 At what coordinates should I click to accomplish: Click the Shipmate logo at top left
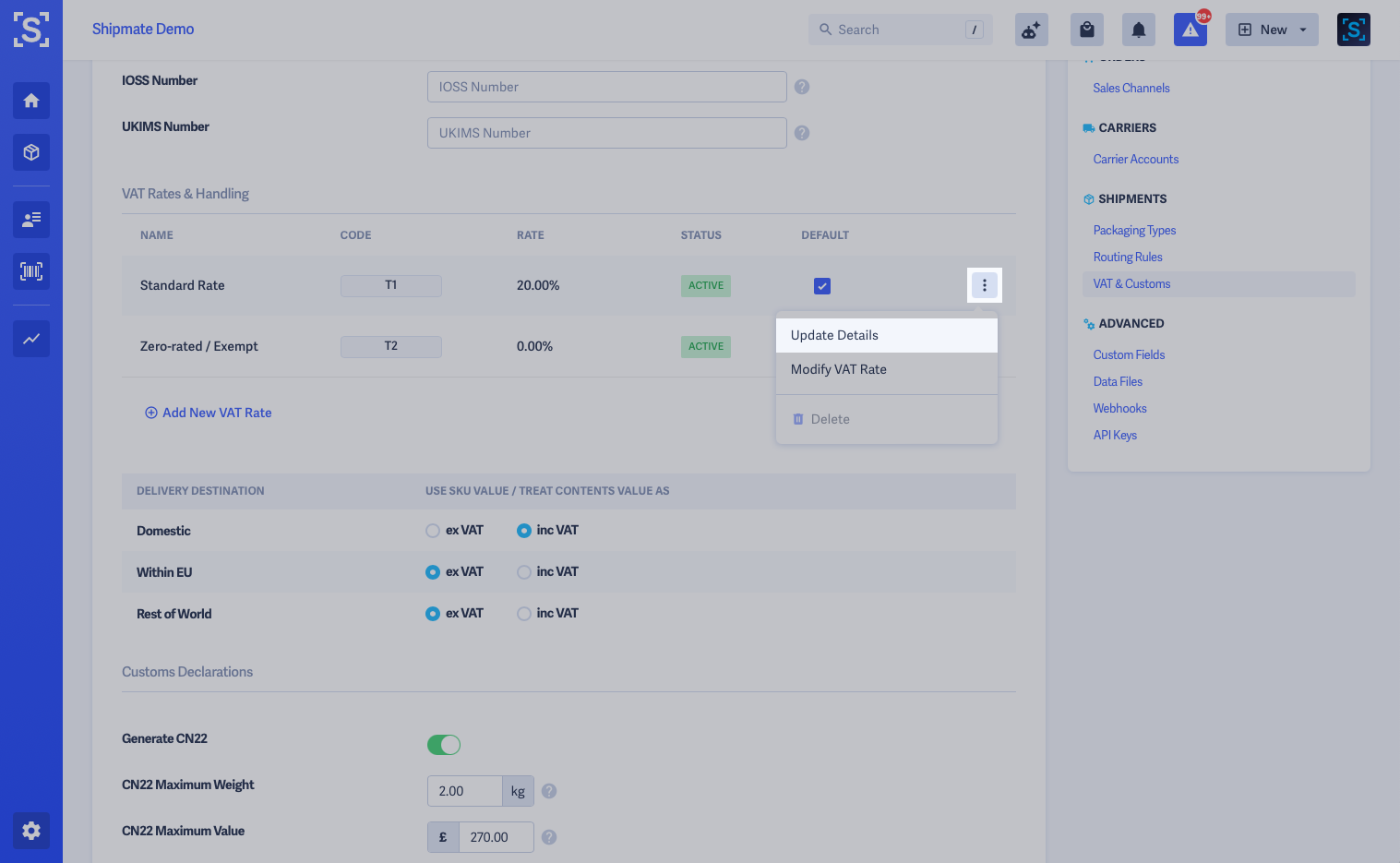tap(31, 30)
